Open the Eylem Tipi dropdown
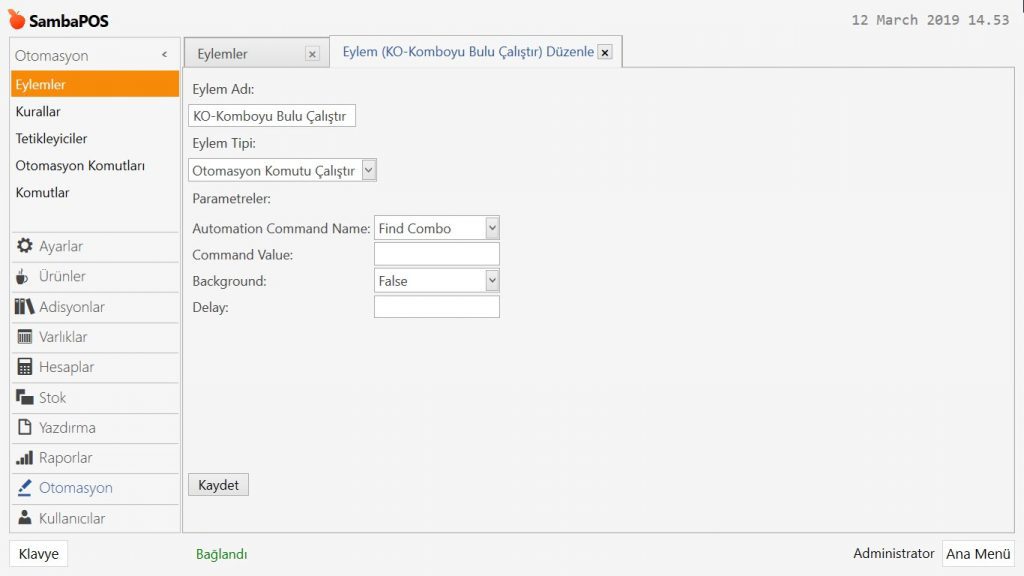This screenshot has height=576, width=1024. click(x=368, y=171)
